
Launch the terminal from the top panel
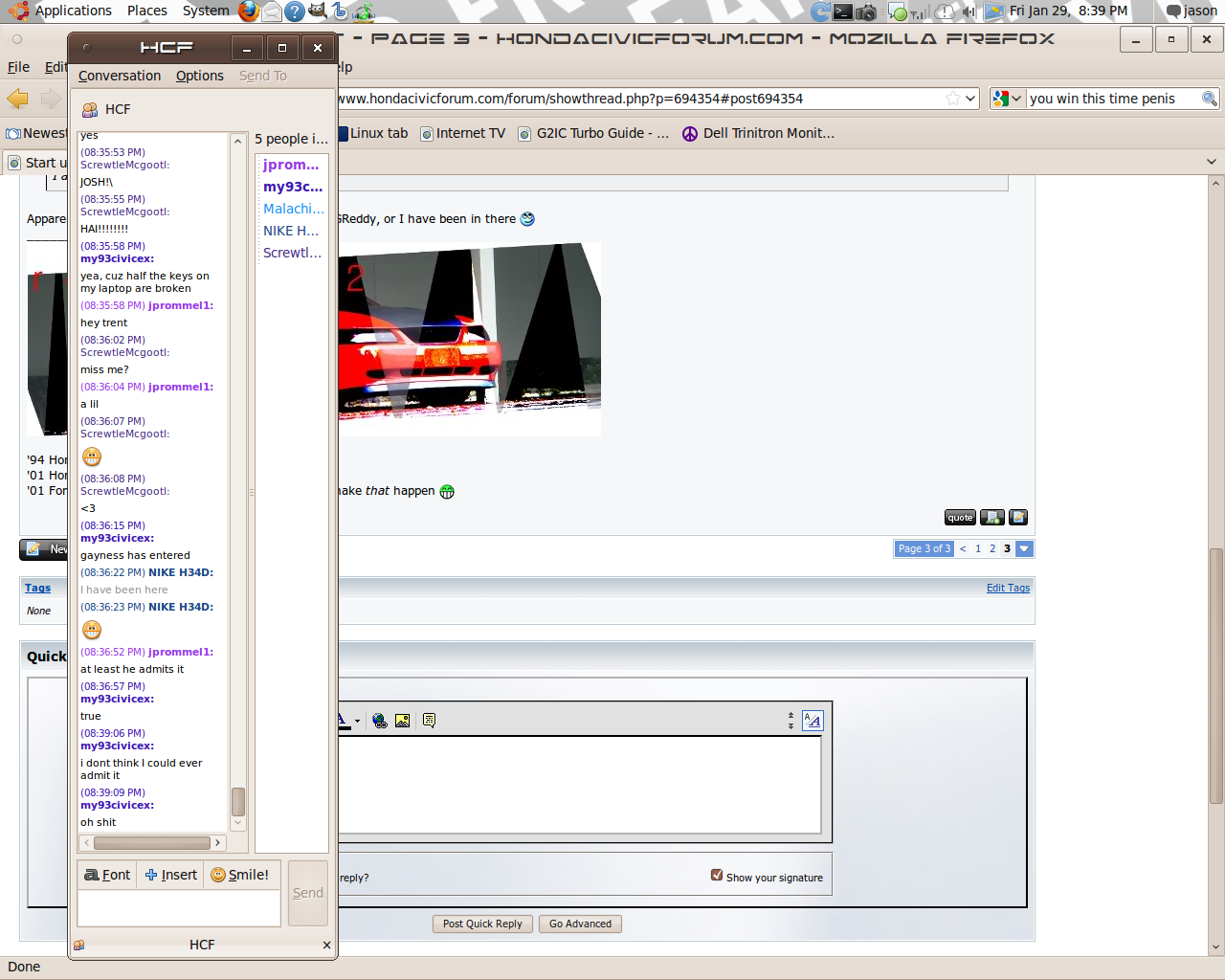pyautogui.click(x=842, y=11)
